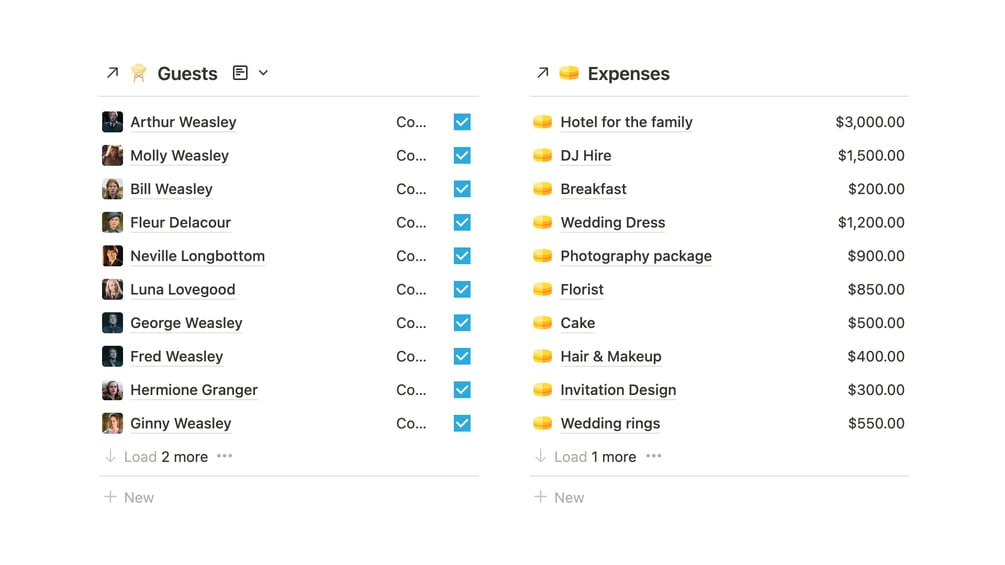Expand the Guests view dropdown chevron
The height and width of the screenshot is (565, 1005).
point(263,73)
